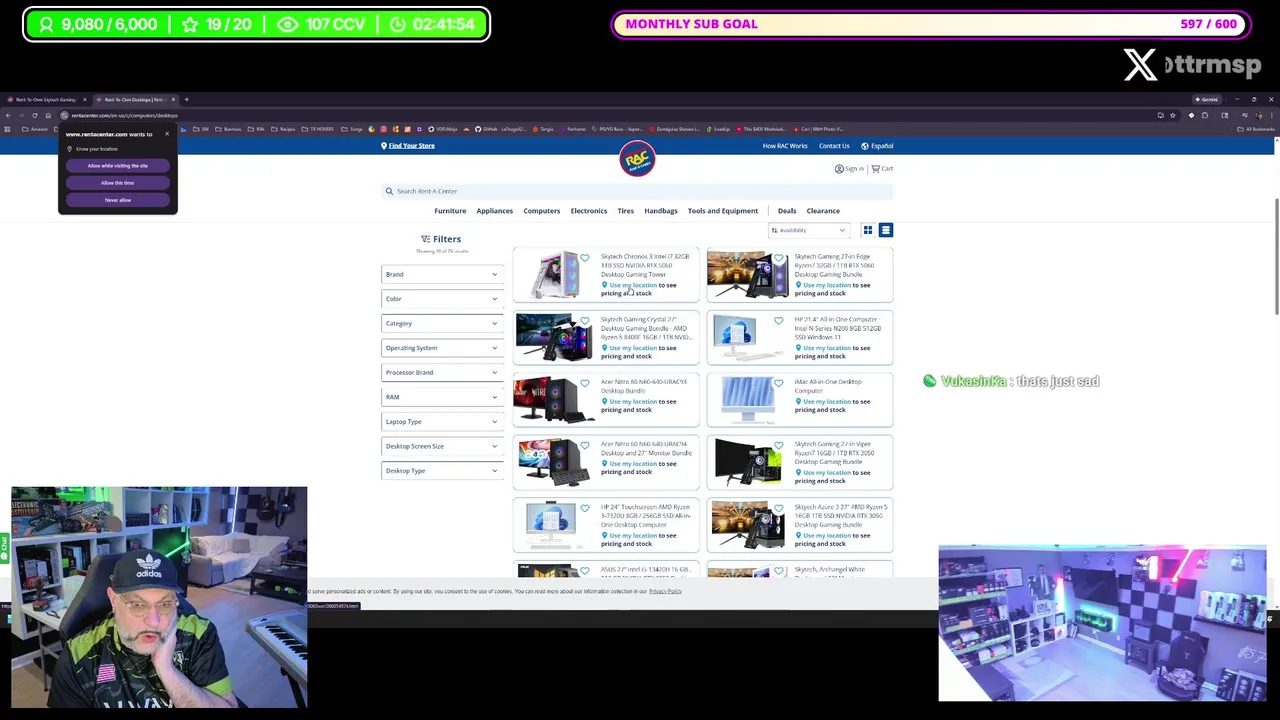Open a new browser tab

186,100
